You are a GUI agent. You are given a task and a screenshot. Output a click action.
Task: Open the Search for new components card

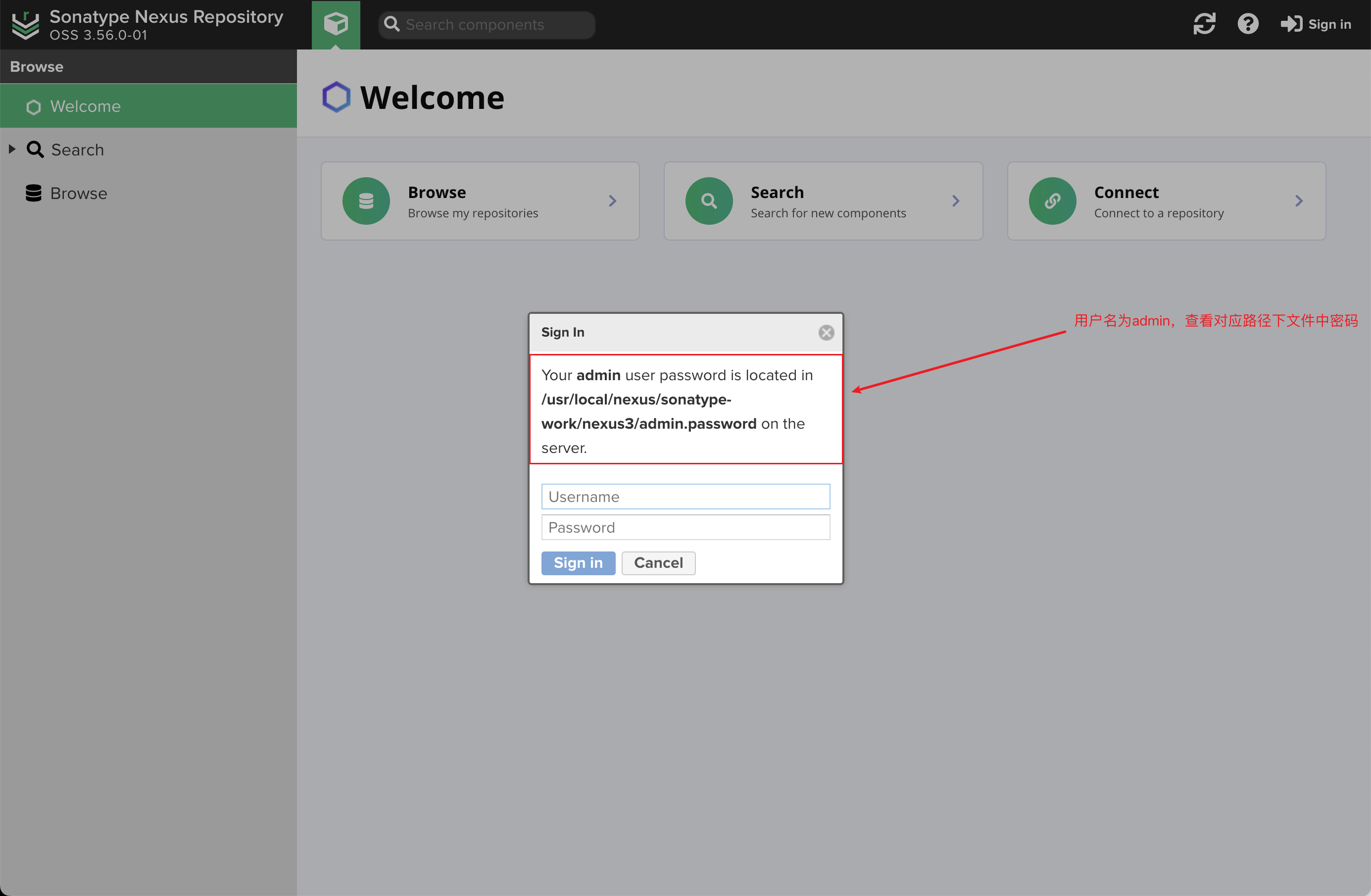point(823,201)
